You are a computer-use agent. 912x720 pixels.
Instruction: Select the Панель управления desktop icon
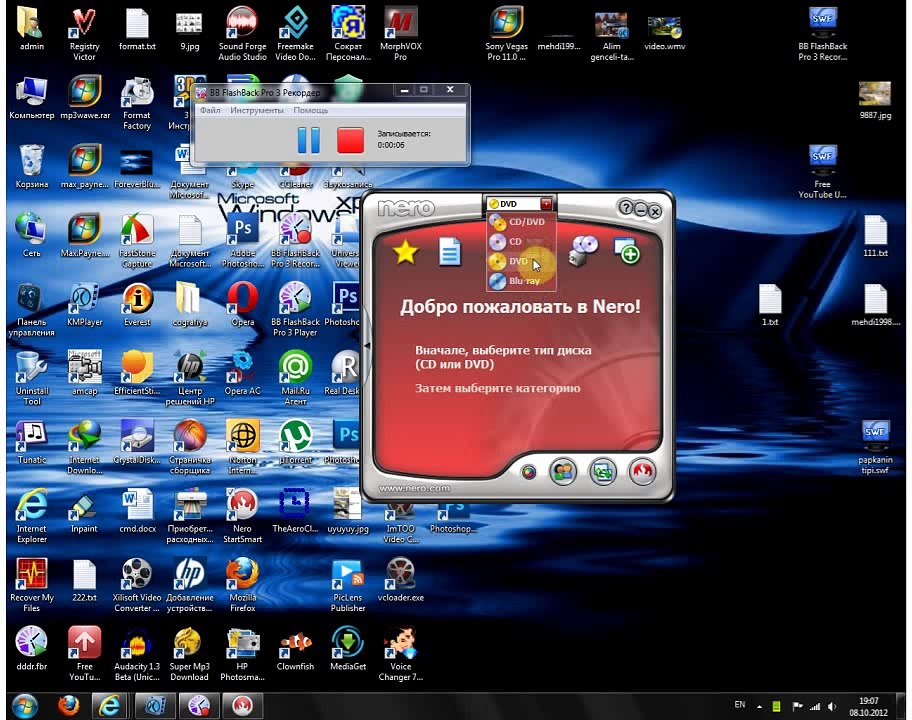pos(31,309)
